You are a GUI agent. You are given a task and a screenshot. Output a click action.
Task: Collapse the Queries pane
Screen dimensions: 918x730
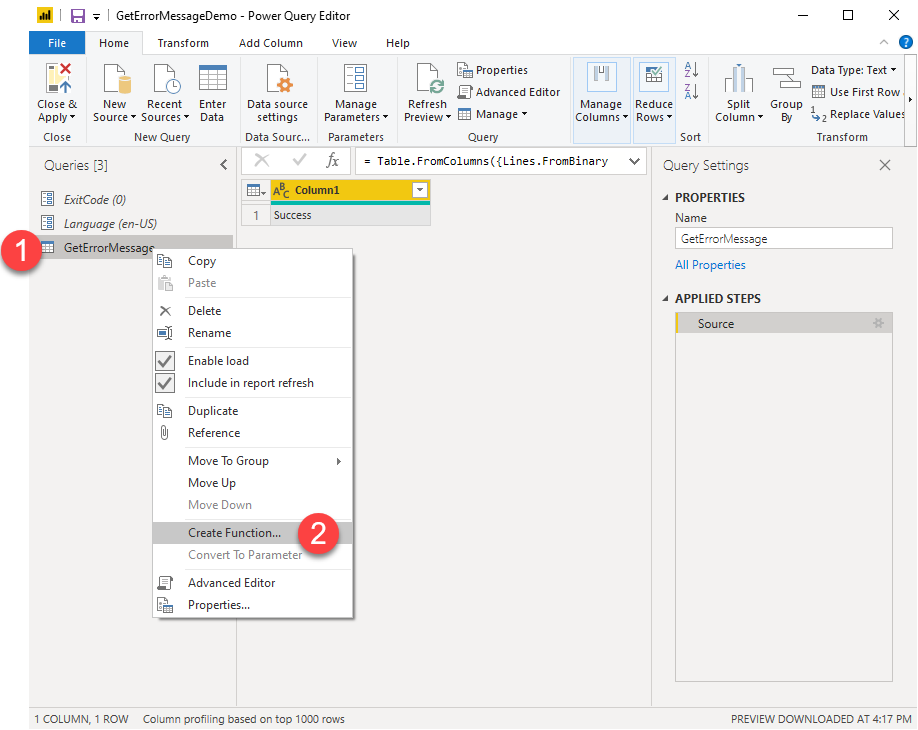click(223, 166)
